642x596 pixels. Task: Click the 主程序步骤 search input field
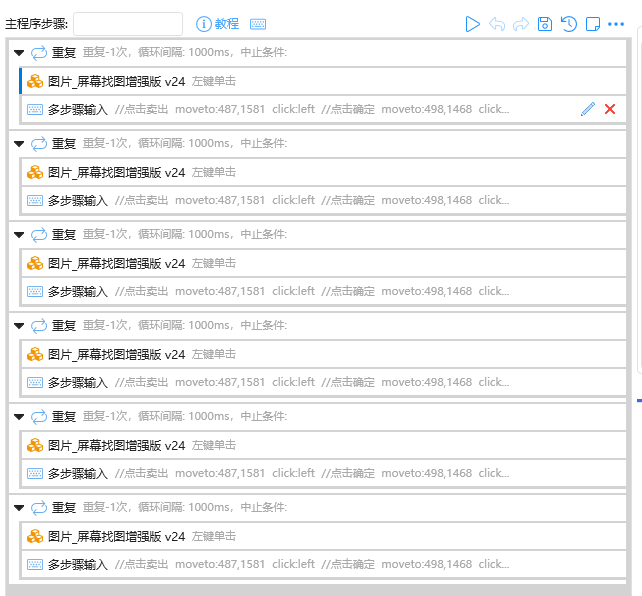tap(128, 24)
